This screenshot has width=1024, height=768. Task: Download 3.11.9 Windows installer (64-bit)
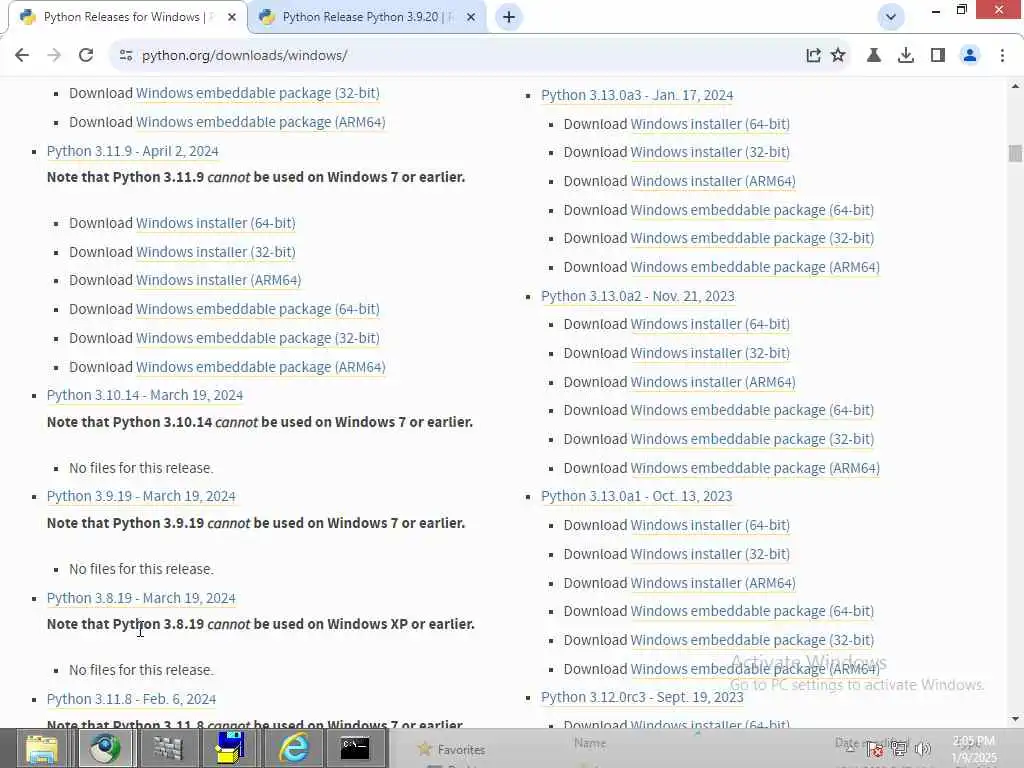tap(216, 223)
